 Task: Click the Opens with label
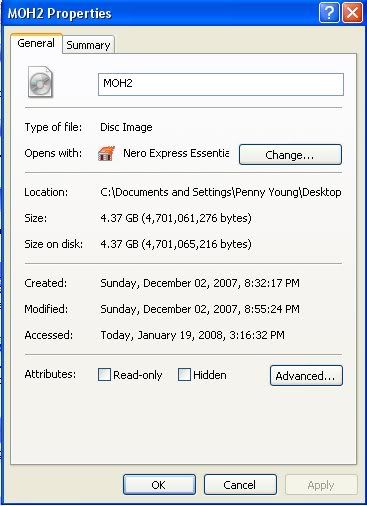click(53, 153)
